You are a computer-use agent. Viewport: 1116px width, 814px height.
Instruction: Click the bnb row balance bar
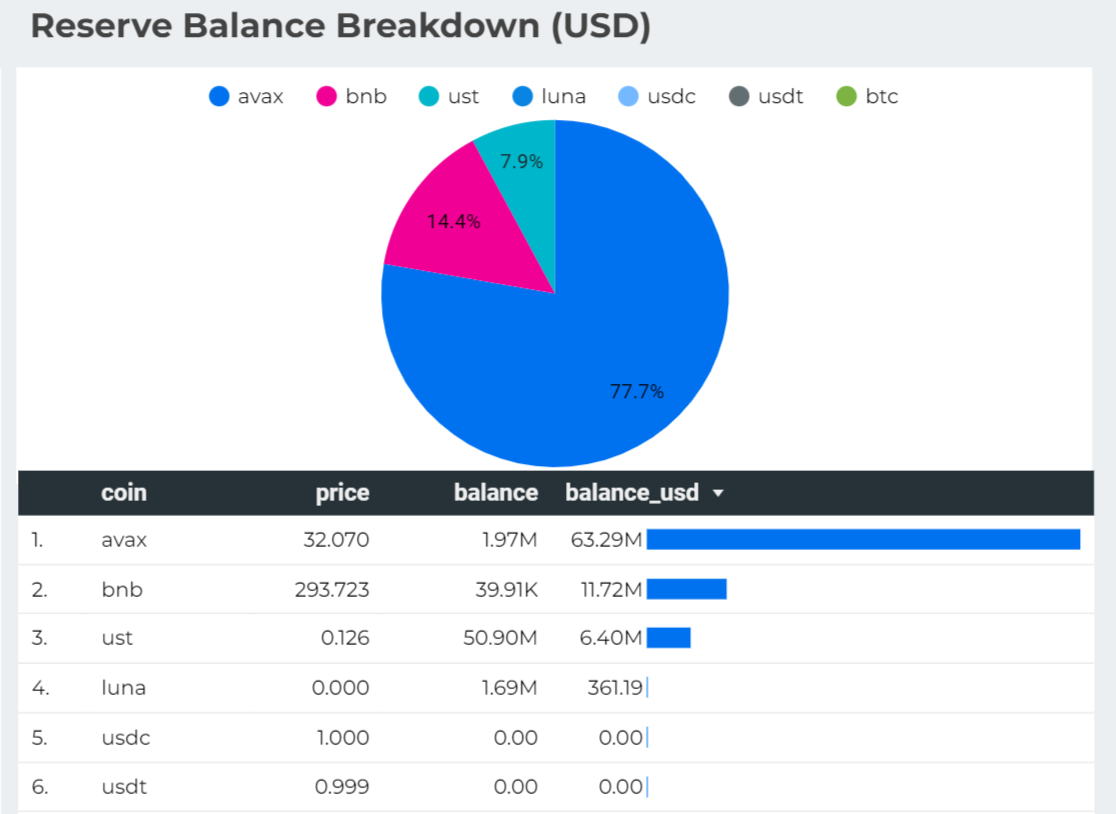(686, 589)
